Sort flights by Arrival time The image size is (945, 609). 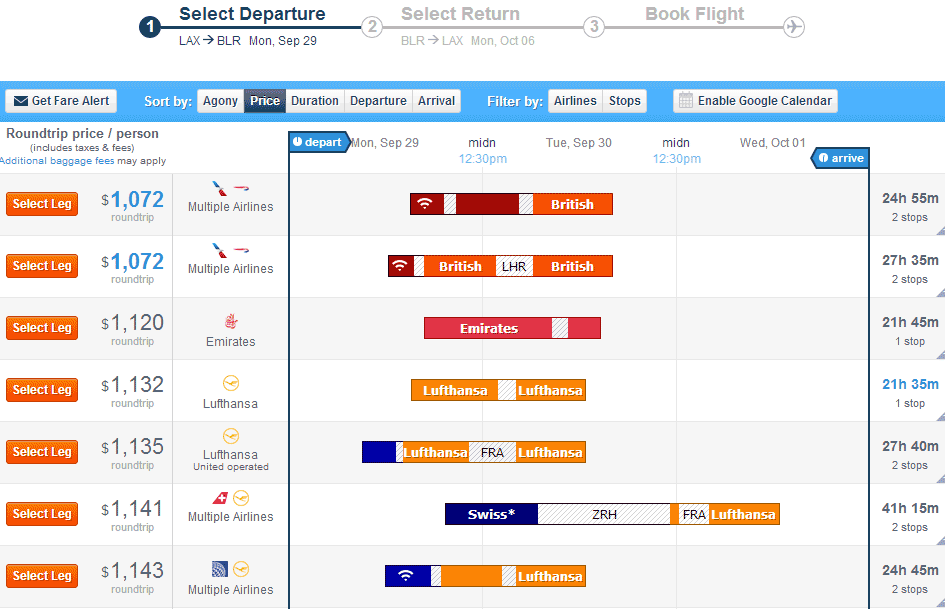(437, 101)
